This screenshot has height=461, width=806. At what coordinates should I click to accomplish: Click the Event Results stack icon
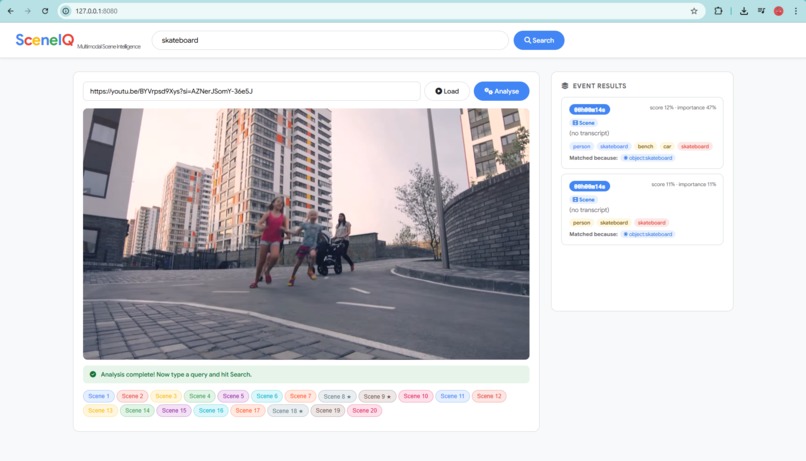tap(565, 86)
